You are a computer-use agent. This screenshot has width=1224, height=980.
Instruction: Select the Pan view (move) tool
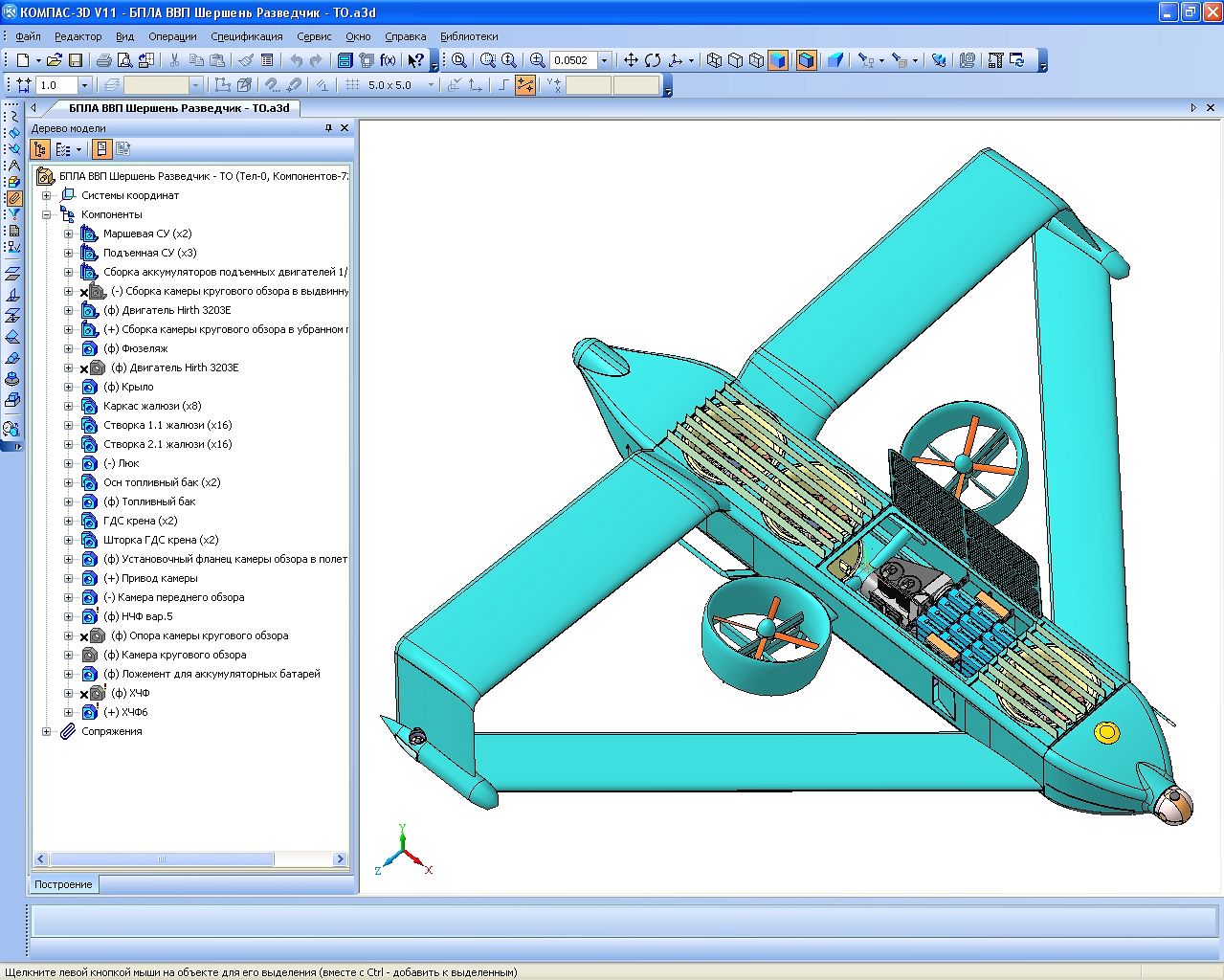point(631,60)
